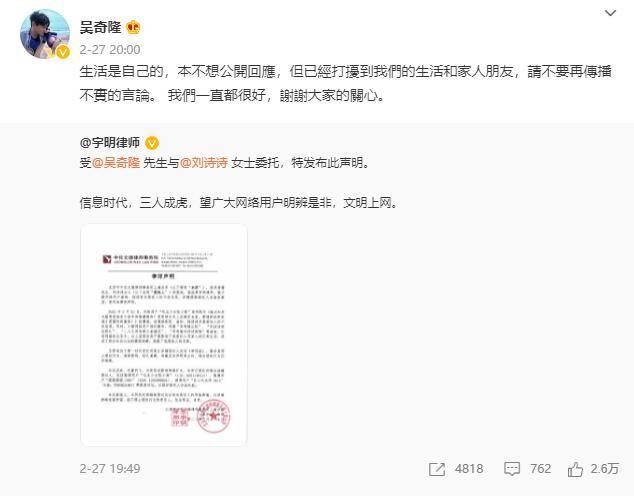
Task: Click verified badge on avatar
Action: click(63, 52)
